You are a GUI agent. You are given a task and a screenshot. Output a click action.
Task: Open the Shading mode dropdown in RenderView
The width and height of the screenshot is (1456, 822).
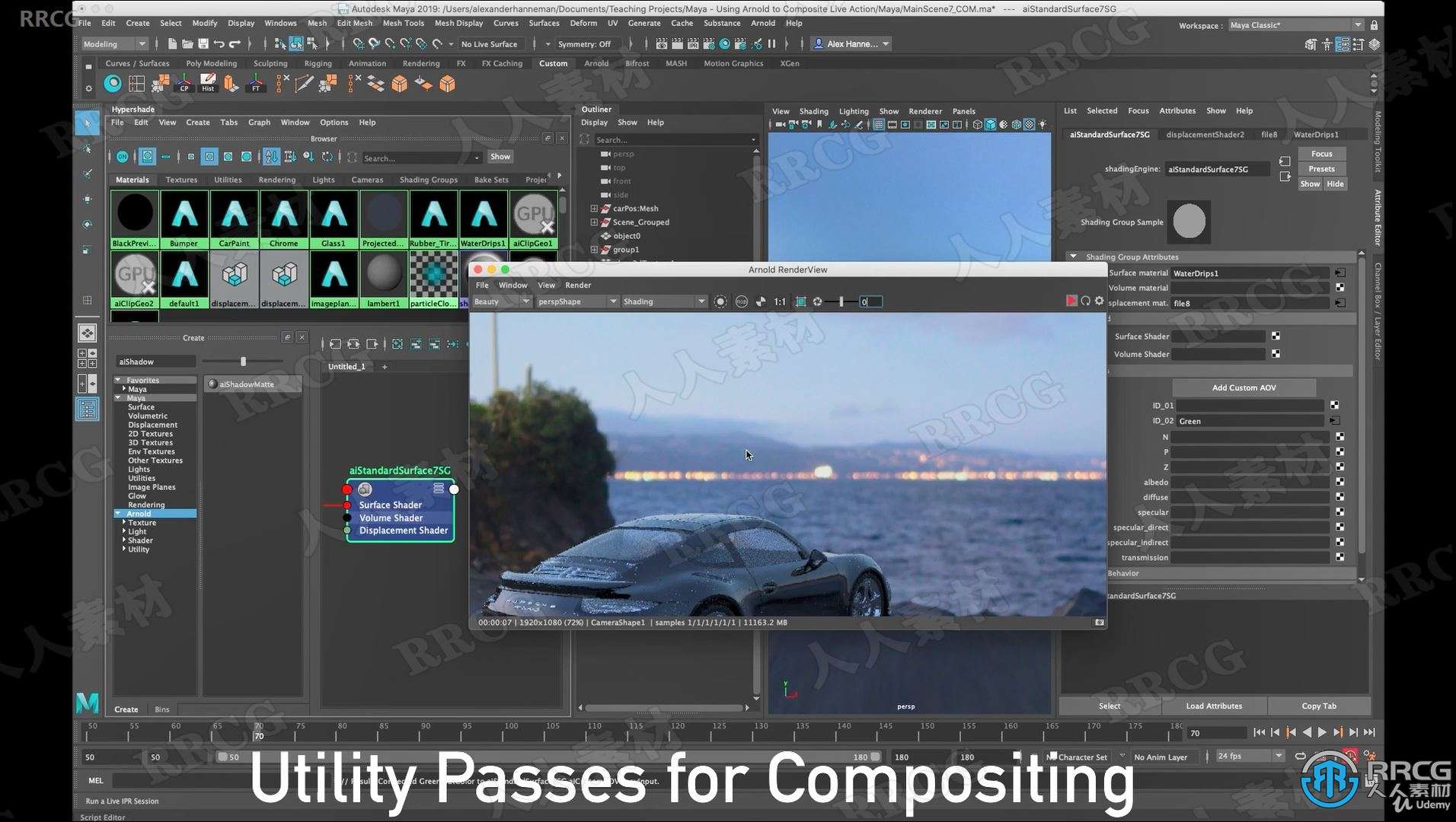[x=664, y=301]
